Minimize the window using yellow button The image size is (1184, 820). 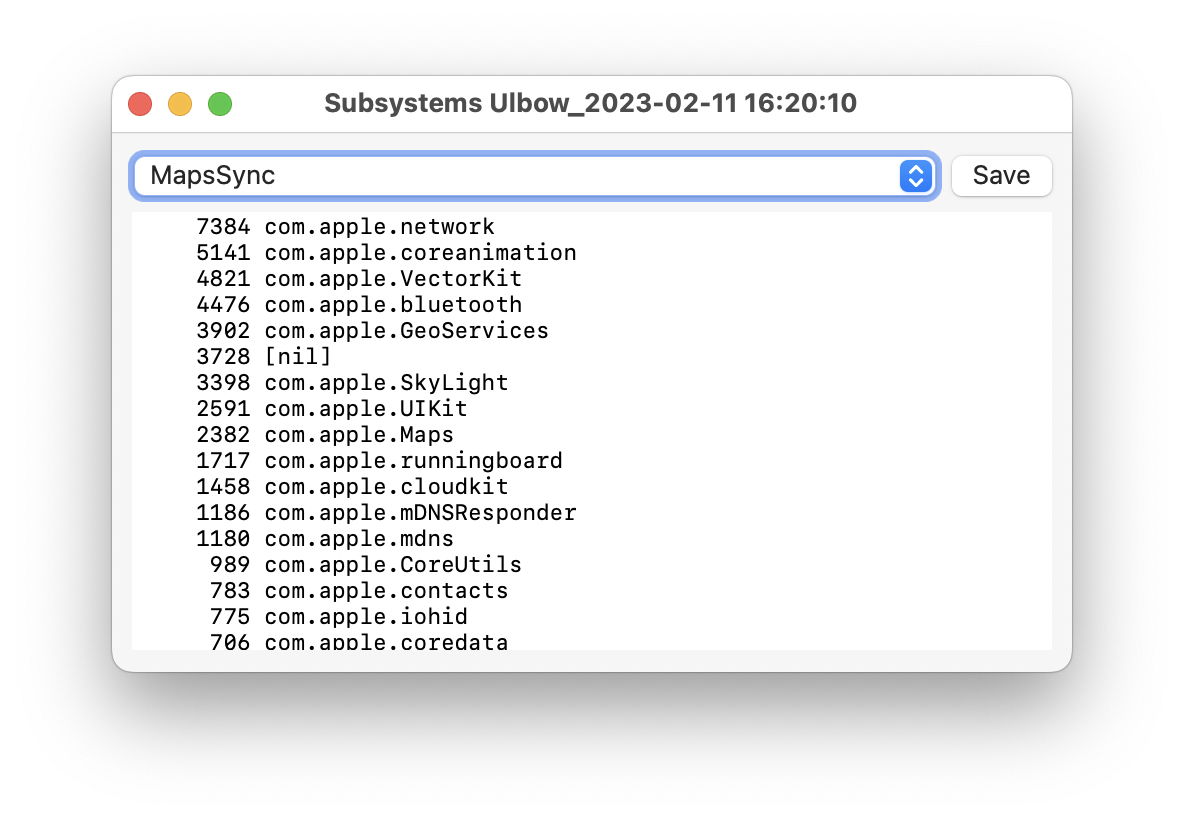[x=180, y=104]
